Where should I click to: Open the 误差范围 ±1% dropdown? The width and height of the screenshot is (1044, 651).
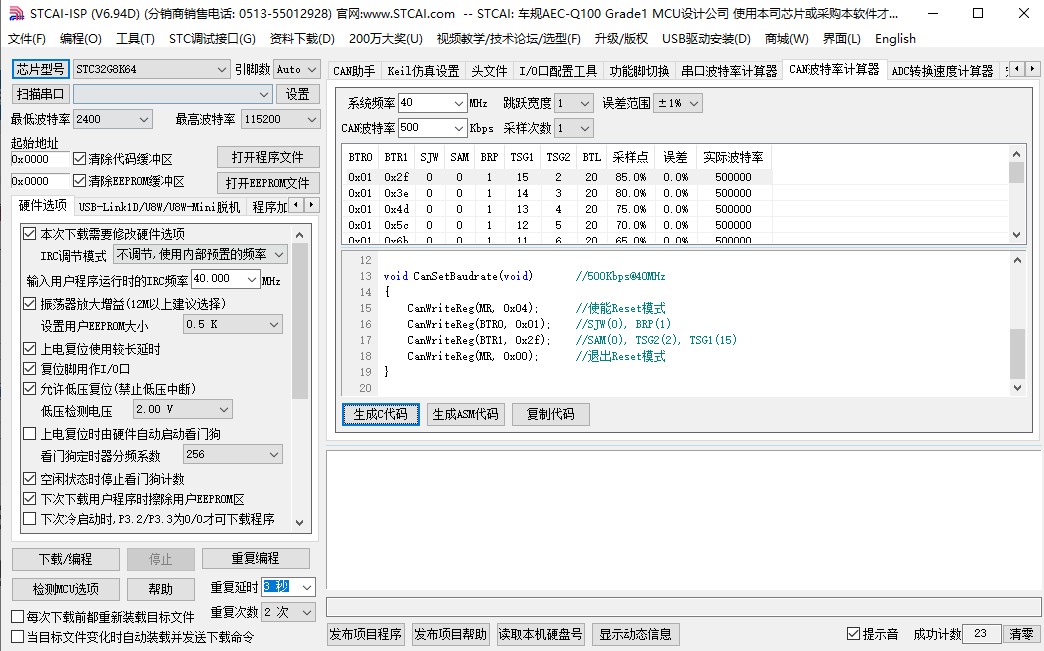(x=693, y=103)
